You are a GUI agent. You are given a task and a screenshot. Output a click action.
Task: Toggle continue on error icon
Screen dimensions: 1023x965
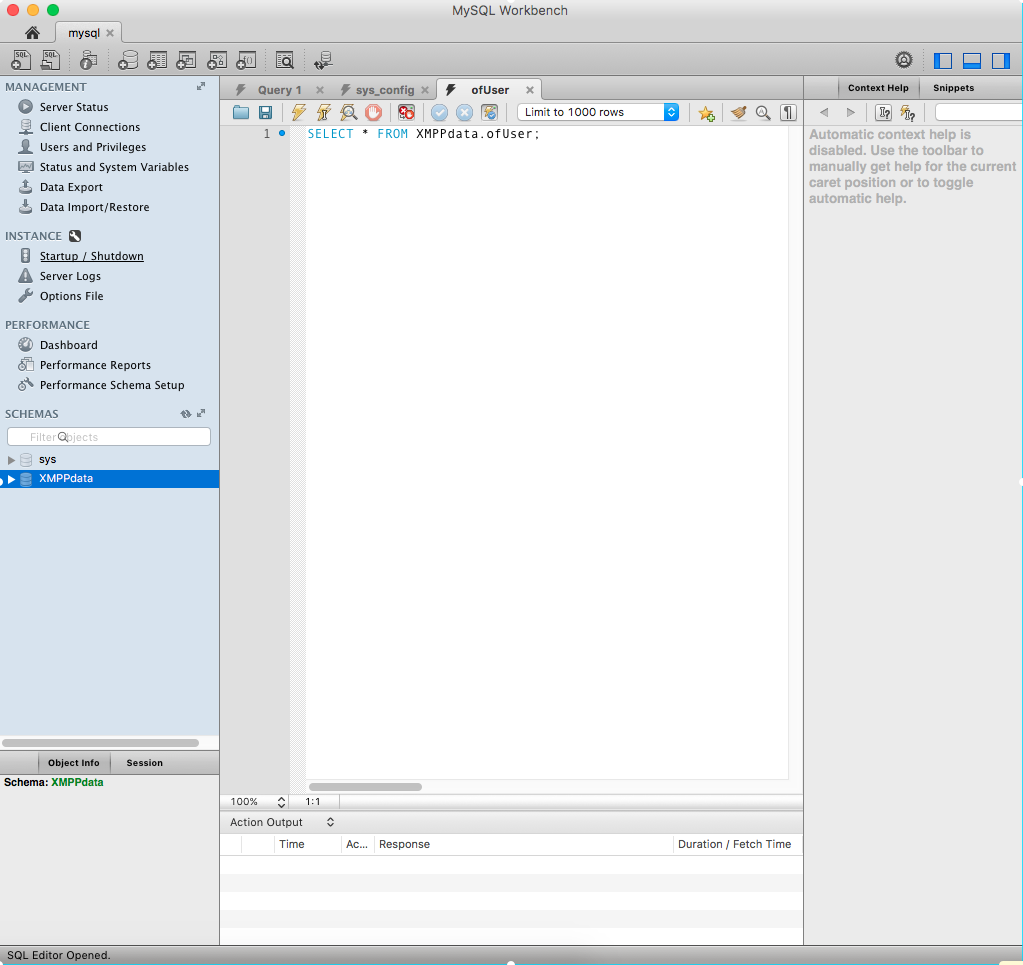(406, 112)
